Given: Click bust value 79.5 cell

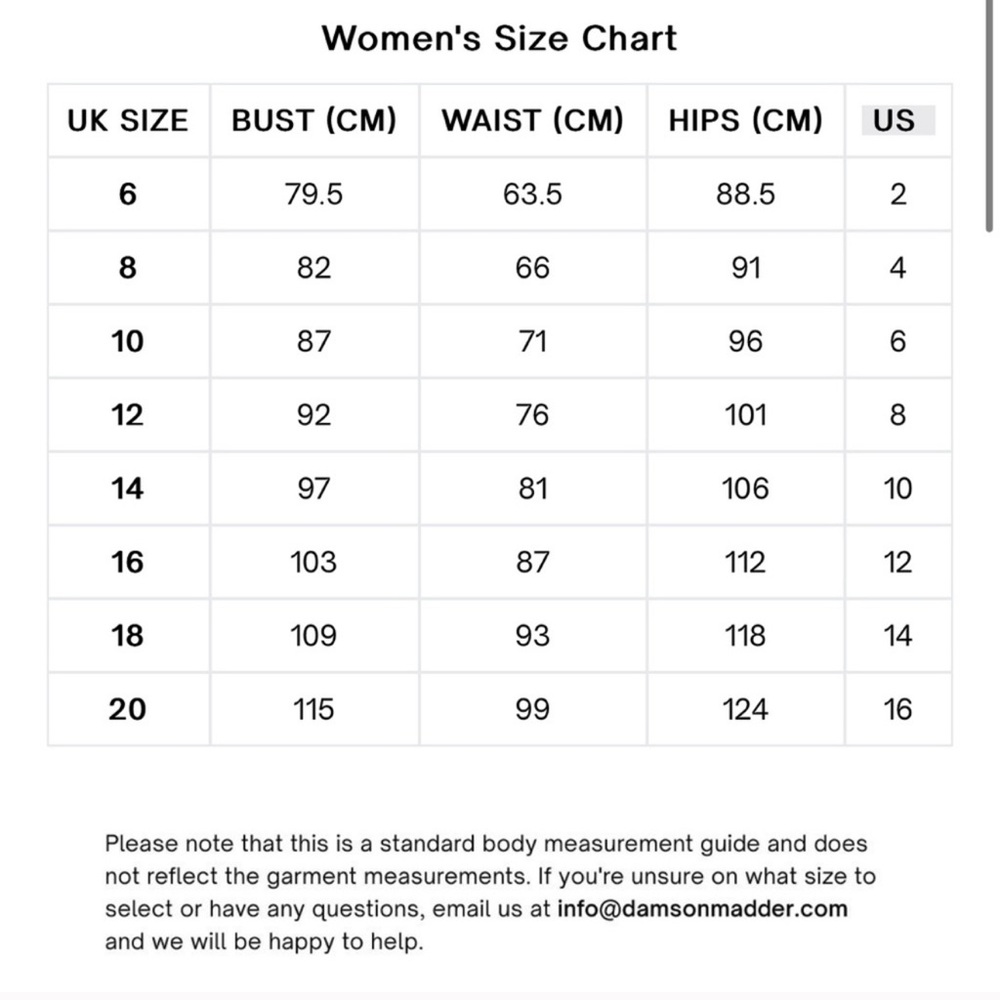Looking at the screenshot, I should pos(314,194).
